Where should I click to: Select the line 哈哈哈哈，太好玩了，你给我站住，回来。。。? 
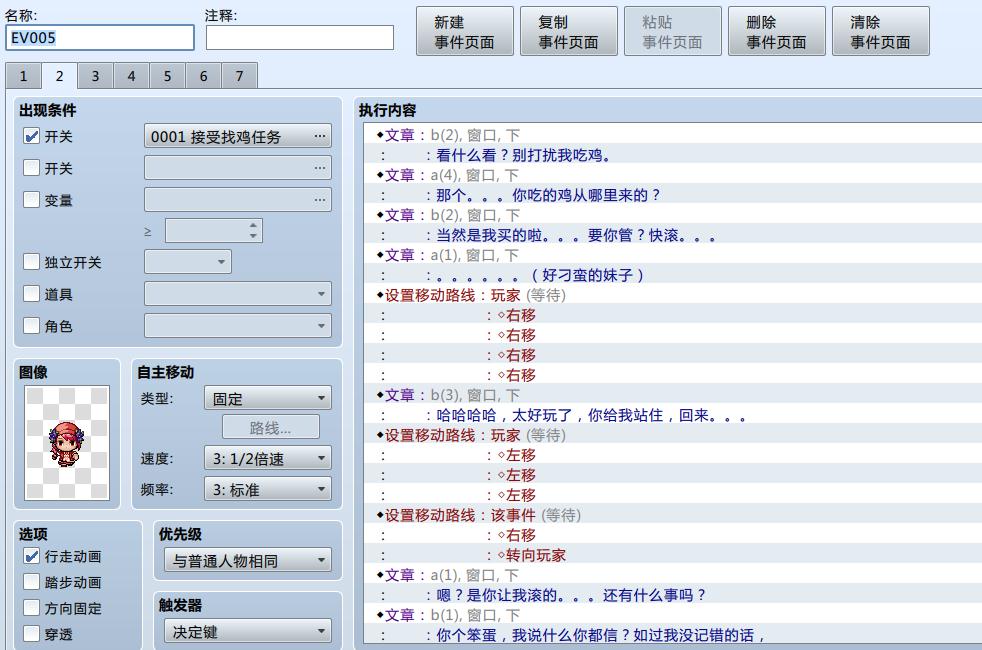coord(673,415)
